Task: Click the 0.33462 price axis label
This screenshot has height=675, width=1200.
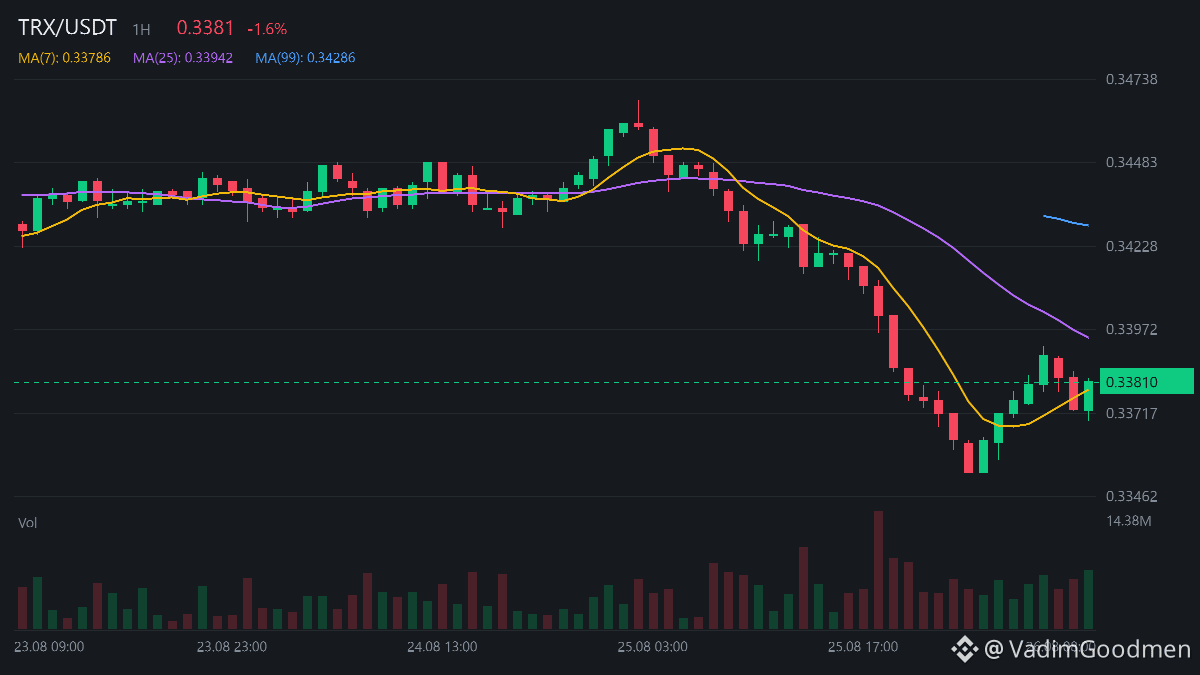Action: (x=1131, y=496)
